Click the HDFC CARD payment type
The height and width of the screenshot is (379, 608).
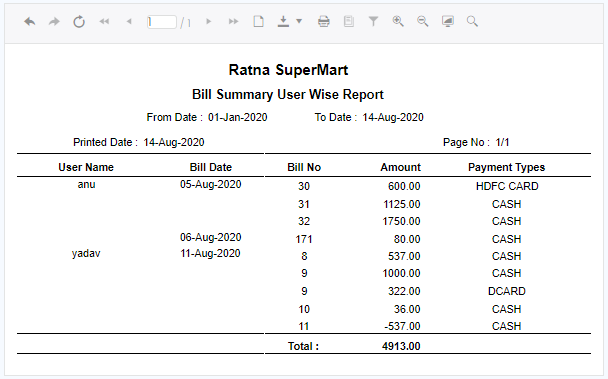coord(507,186)
